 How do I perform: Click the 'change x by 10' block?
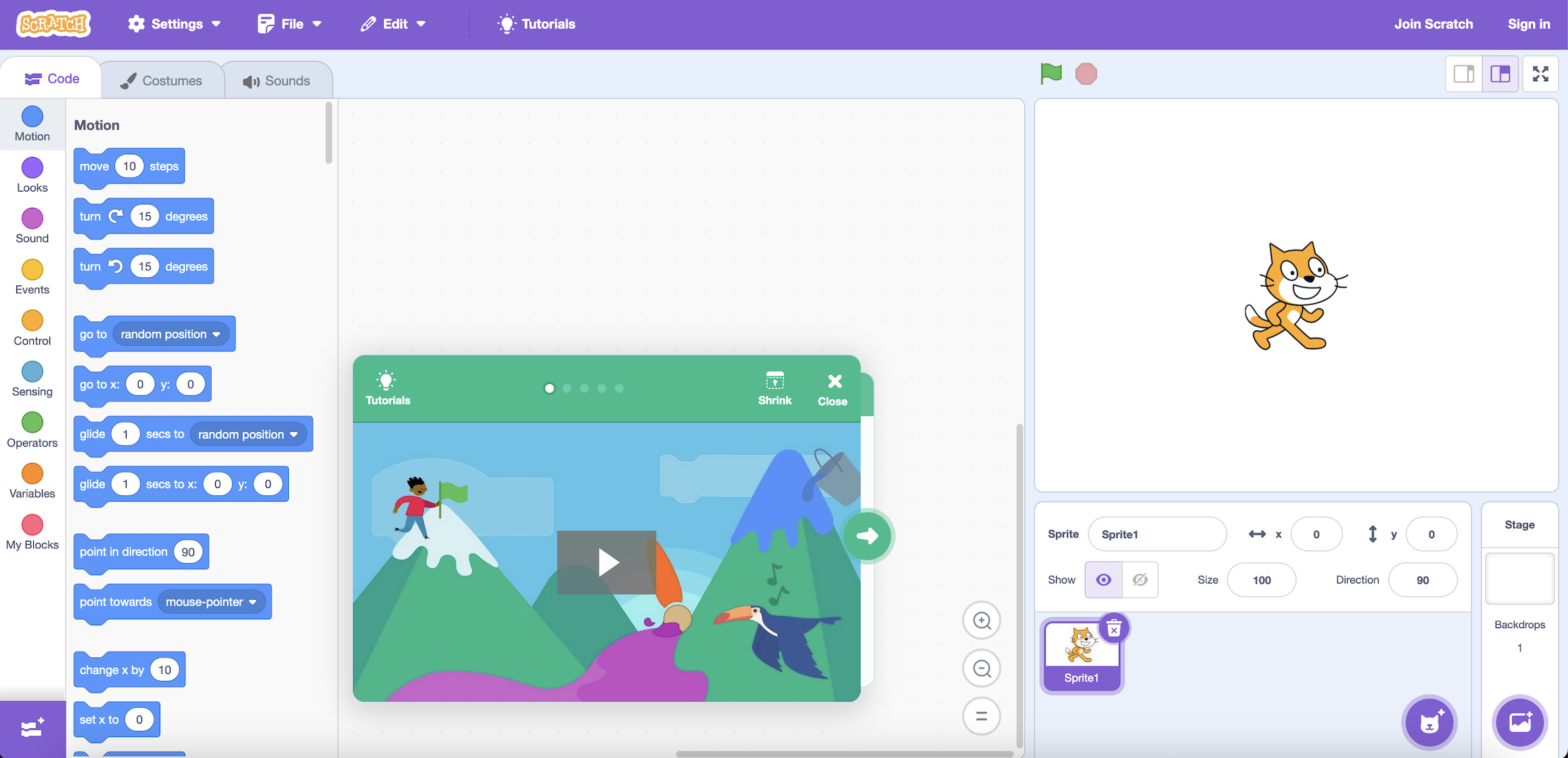pyautogui.click(x=129, y=670)
